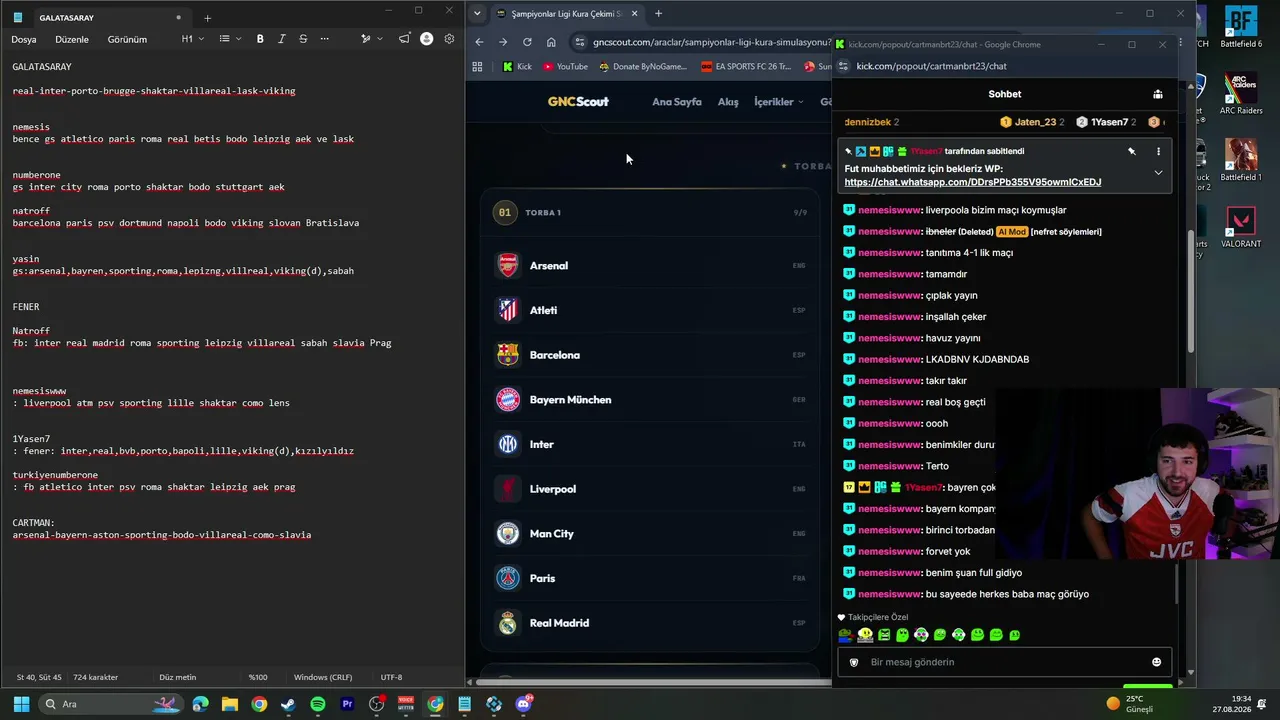This screenshot has height=720, width=1280.
Task: Go to Ana Sayfa on GNCScout
Action: [677, 102]
